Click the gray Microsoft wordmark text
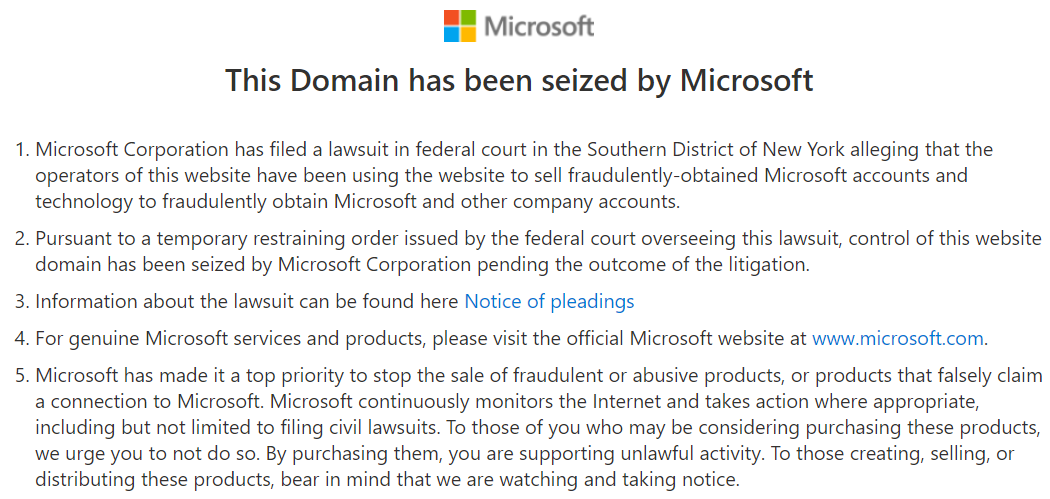The height and width of the screenshot is (499, 1050). point(539,27)
